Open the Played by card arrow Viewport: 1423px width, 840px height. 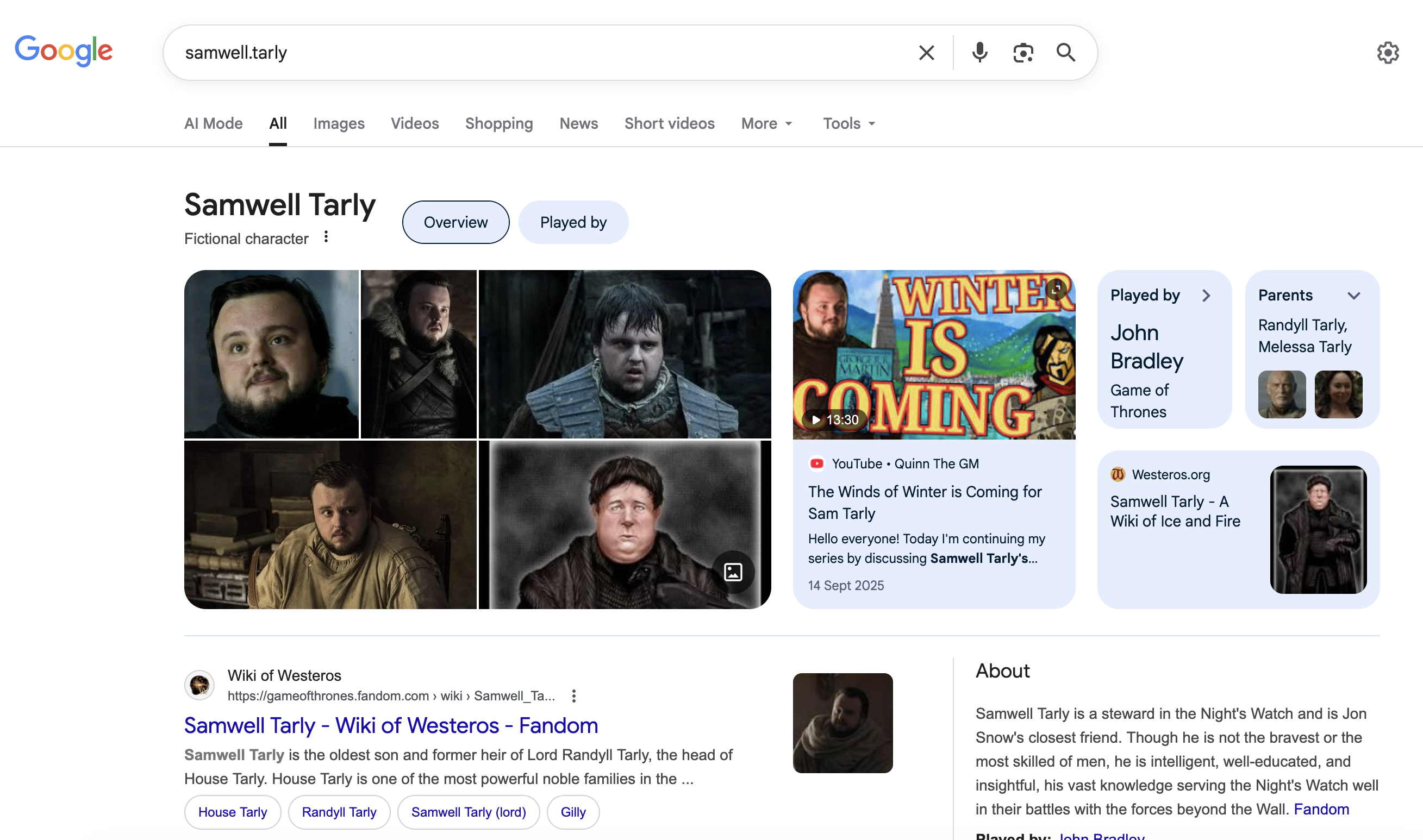click(x=1206, y=296)
